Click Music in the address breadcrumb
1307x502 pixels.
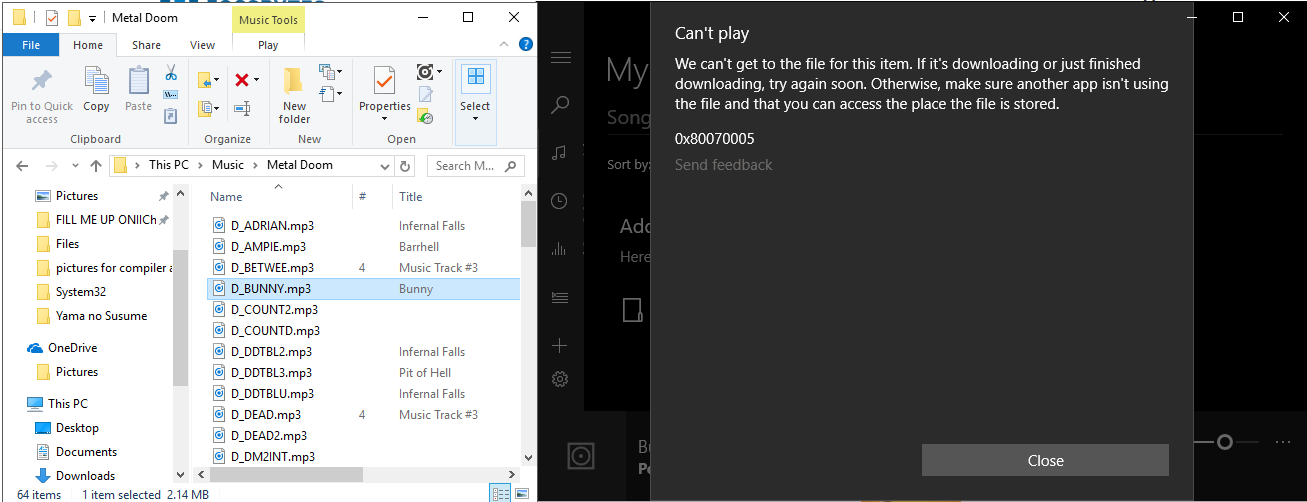click(x=228, y=165)
